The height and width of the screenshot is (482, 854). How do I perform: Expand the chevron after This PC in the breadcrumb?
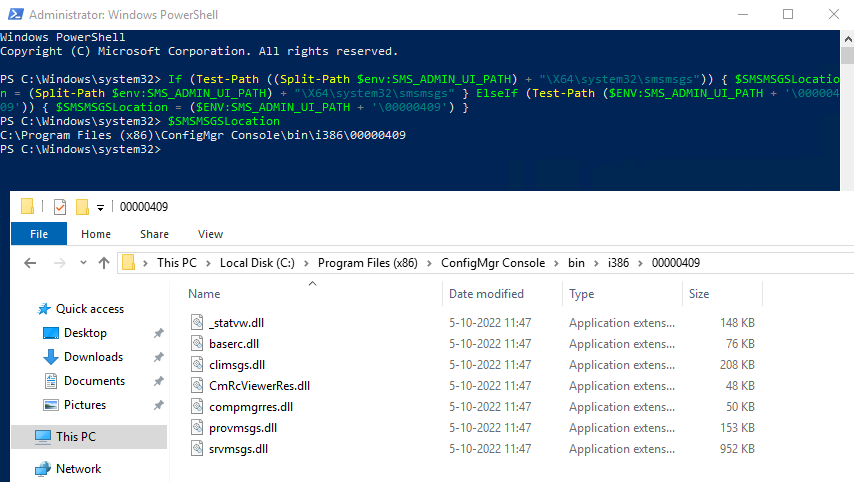208,263
